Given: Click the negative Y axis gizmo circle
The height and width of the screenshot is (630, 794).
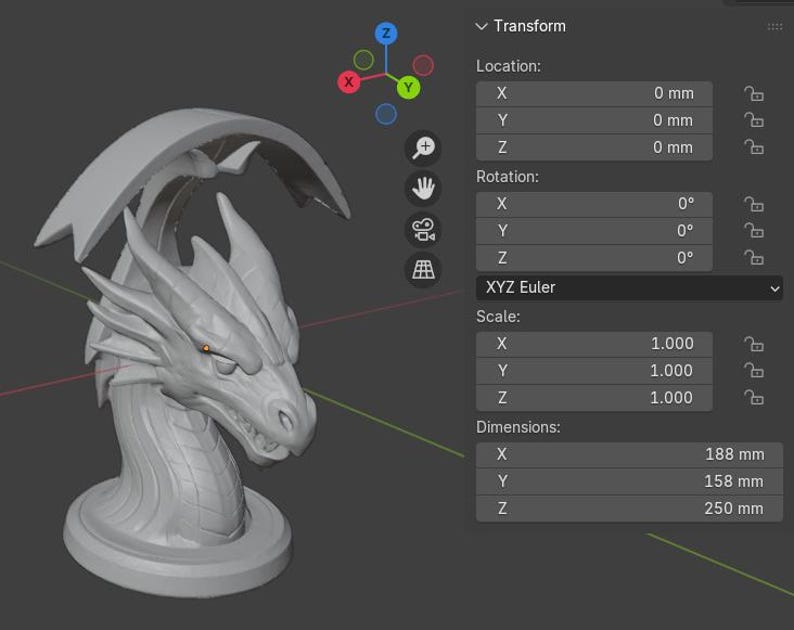Looking at the screenshot, I should pos(363,60).
